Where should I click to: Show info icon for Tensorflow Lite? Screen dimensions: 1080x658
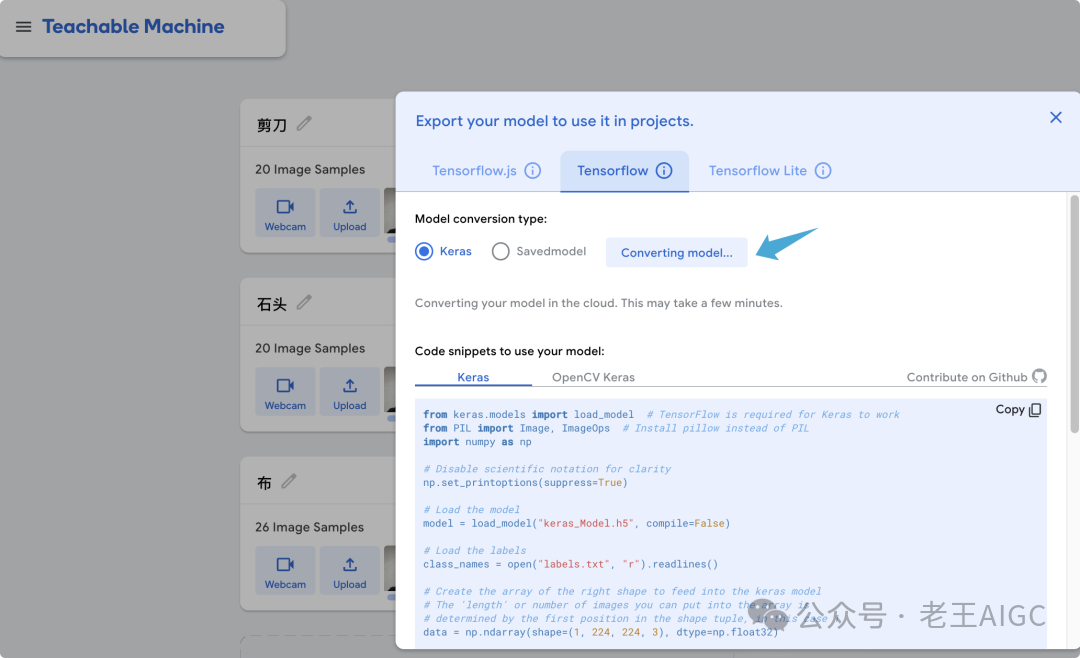tap(822, 170)
